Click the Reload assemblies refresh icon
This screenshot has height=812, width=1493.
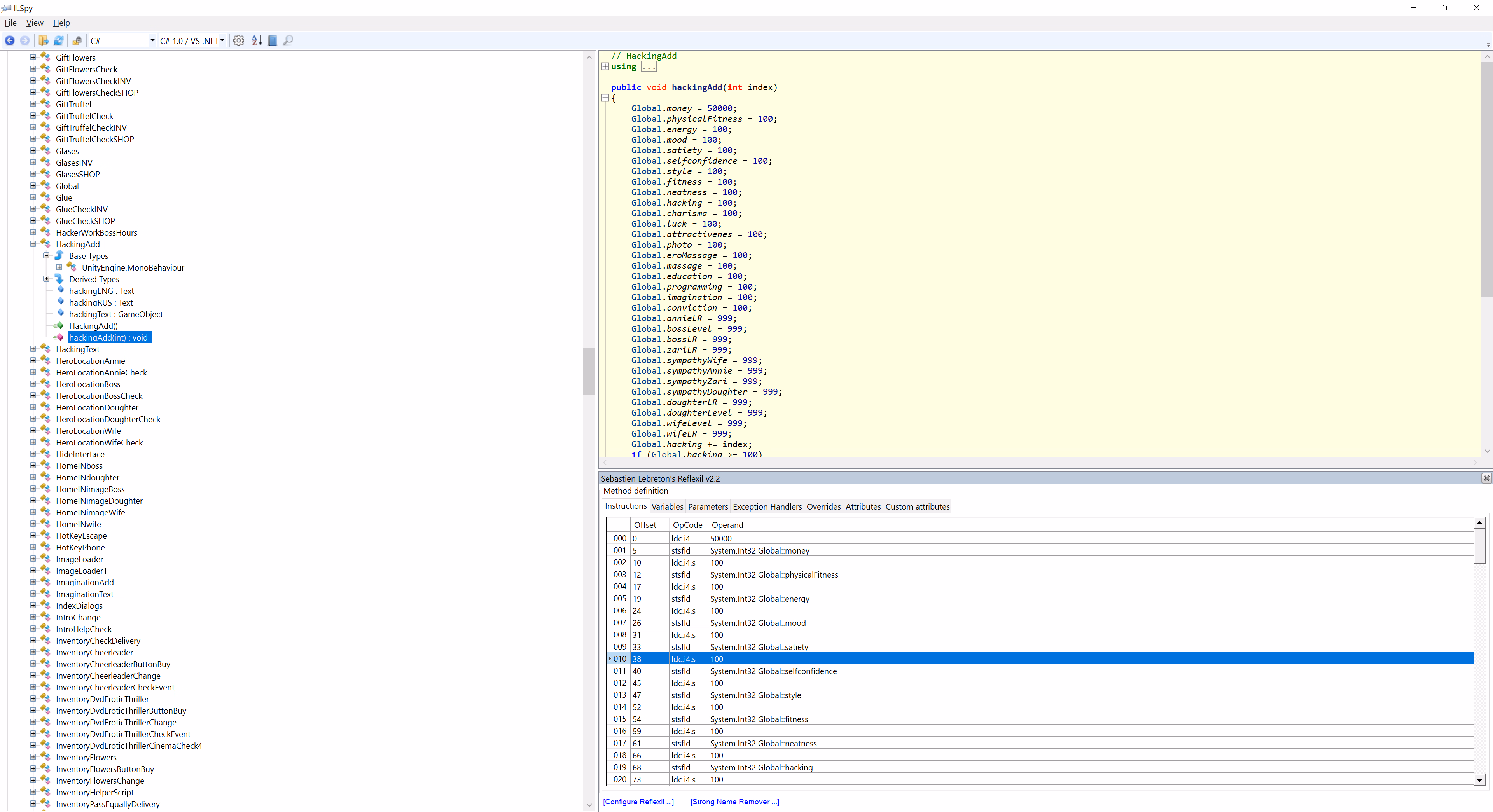coord(59,40)
